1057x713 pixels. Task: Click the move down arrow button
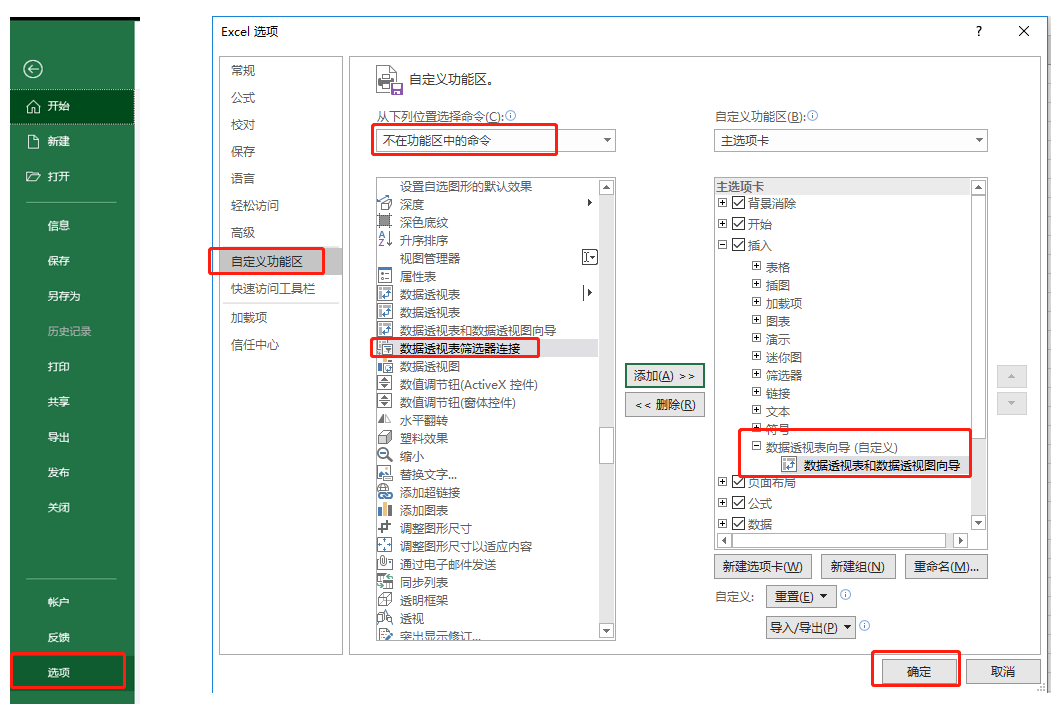[x=1012, y=403]
